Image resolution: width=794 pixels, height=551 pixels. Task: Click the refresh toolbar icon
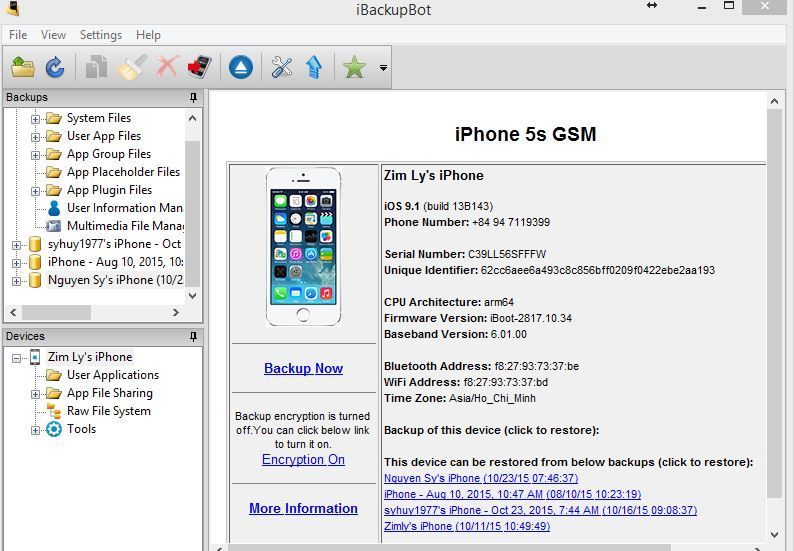point(55,67)
